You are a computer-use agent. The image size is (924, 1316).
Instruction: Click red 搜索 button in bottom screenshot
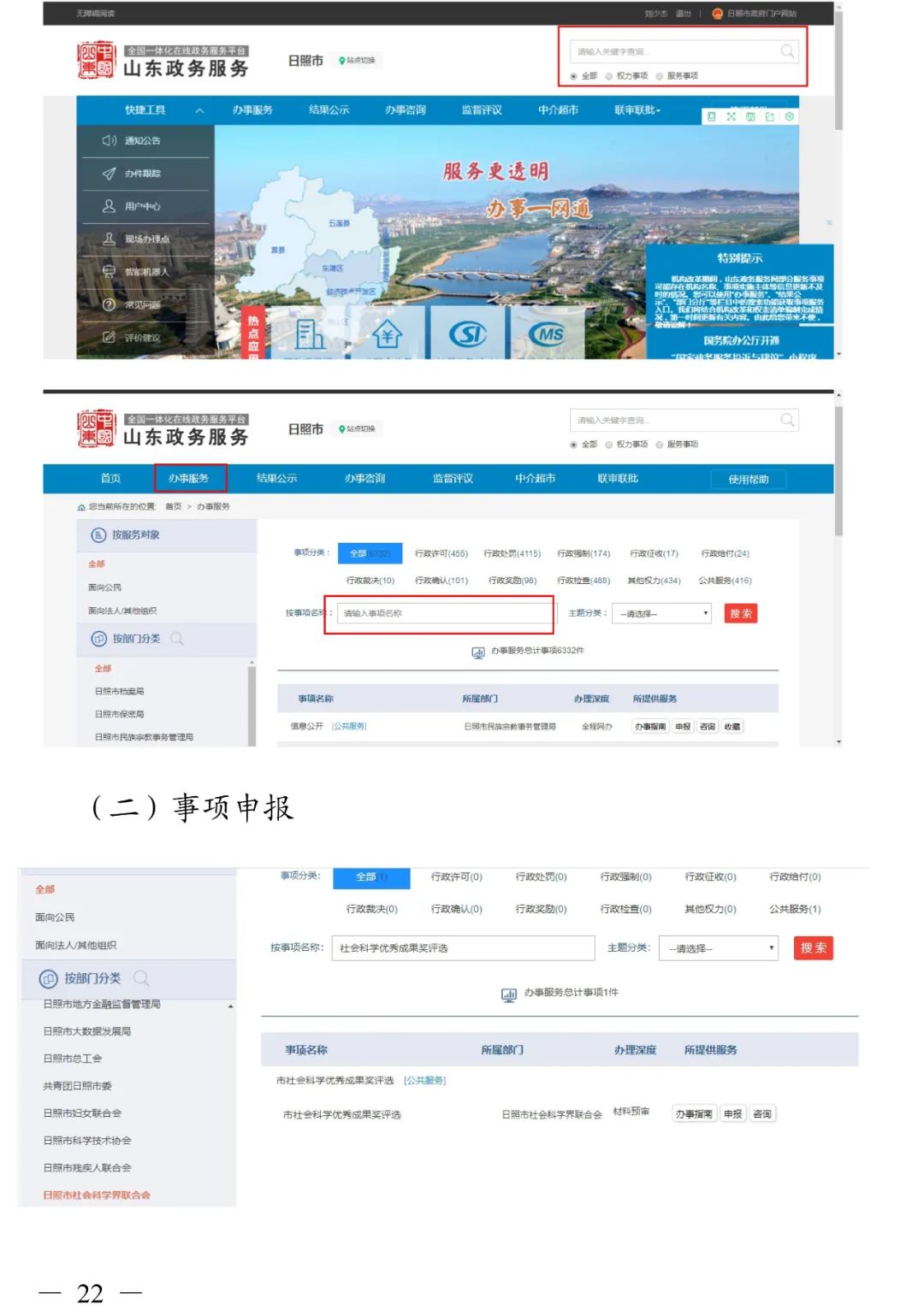(813, 948)
